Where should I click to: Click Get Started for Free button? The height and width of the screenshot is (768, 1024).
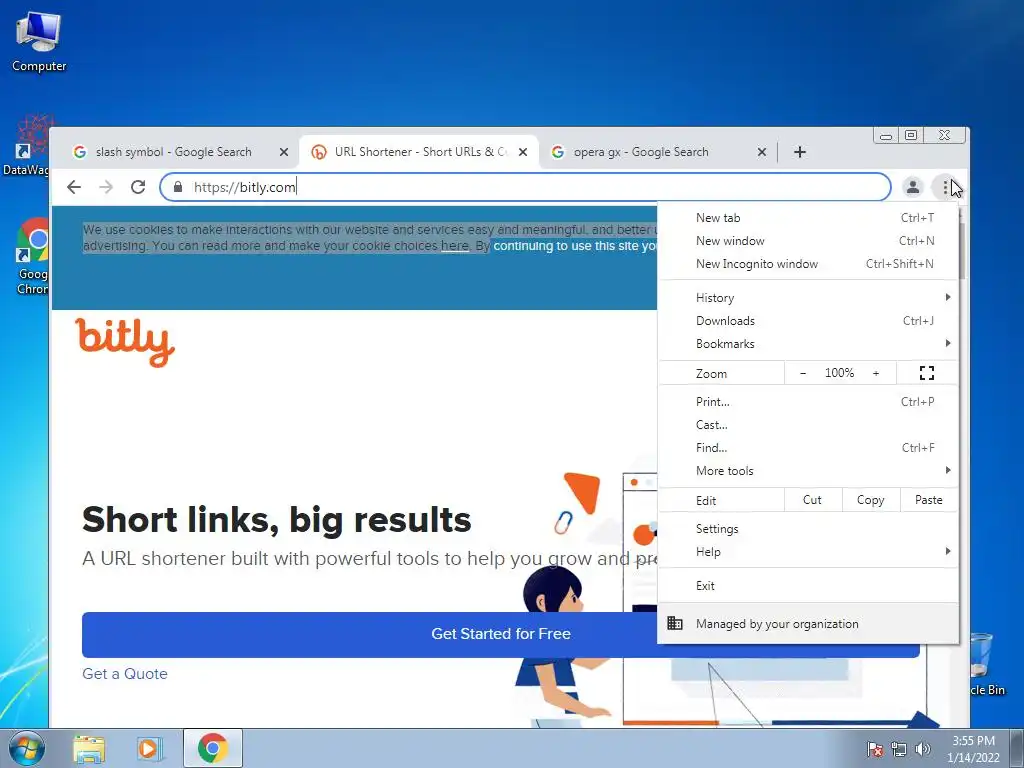tap(500, 634)
